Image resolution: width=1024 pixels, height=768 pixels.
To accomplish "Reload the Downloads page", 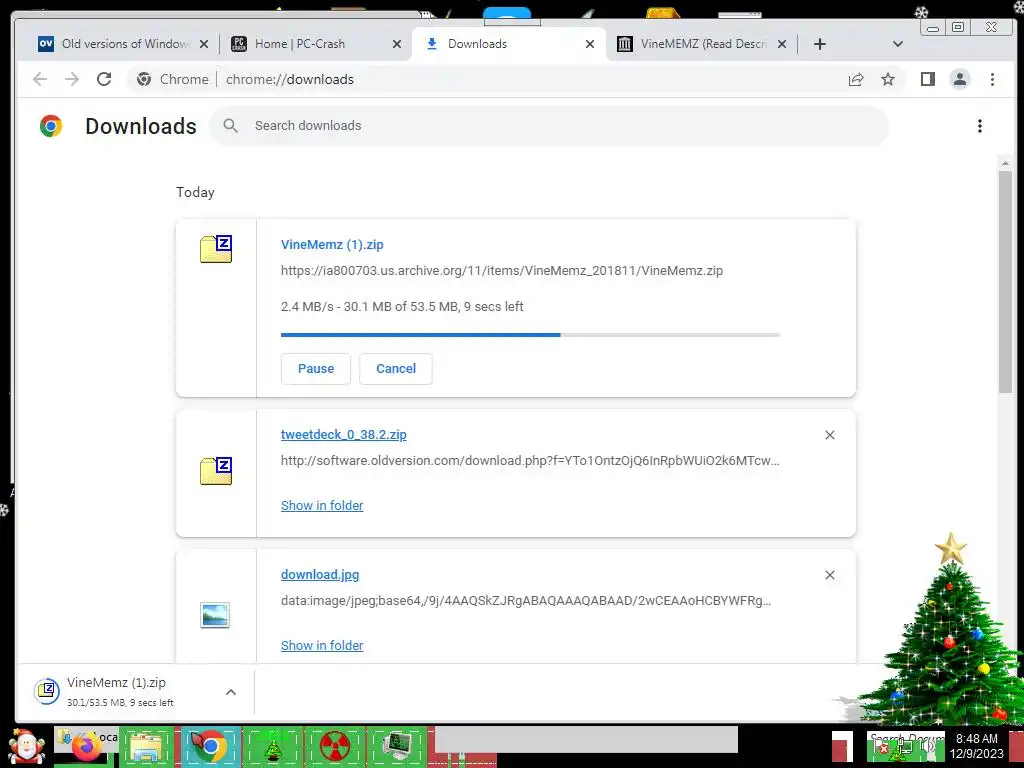I will pos(104,79).
